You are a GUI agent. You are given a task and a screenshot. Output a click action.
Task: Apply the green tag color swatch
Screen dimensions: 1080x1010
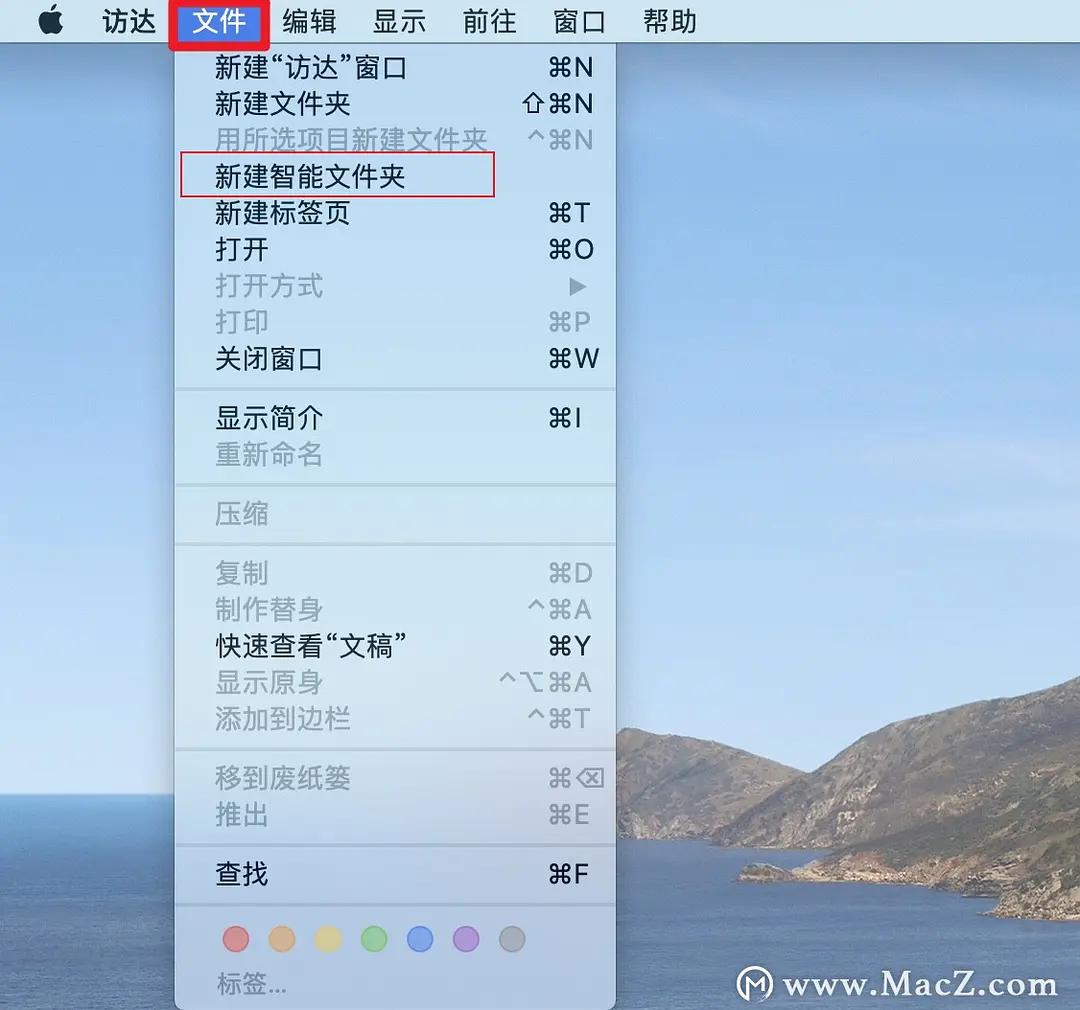374,939
